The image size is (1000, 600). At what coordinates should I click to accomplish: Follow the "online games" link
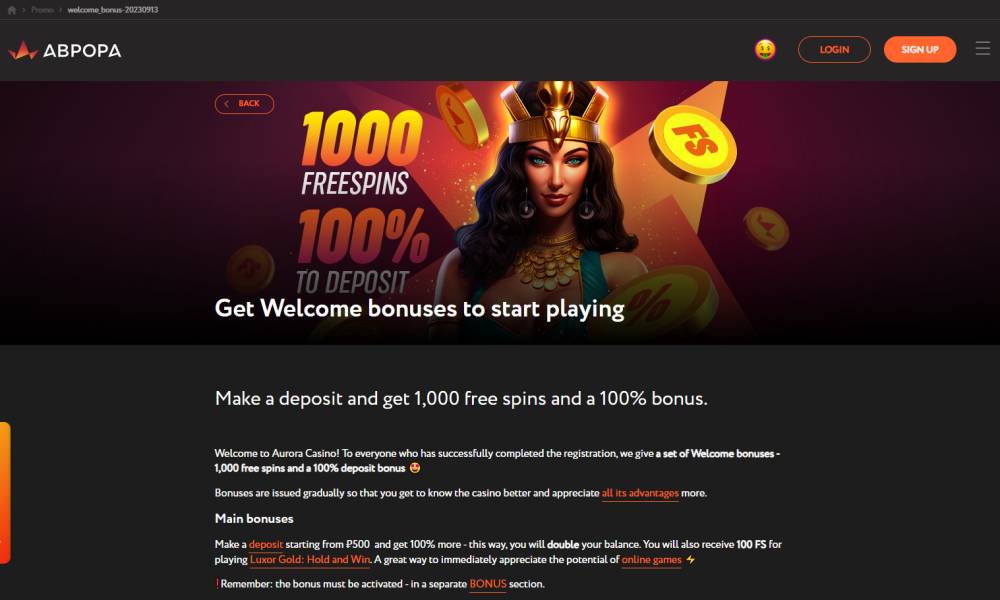coord(651,559)
